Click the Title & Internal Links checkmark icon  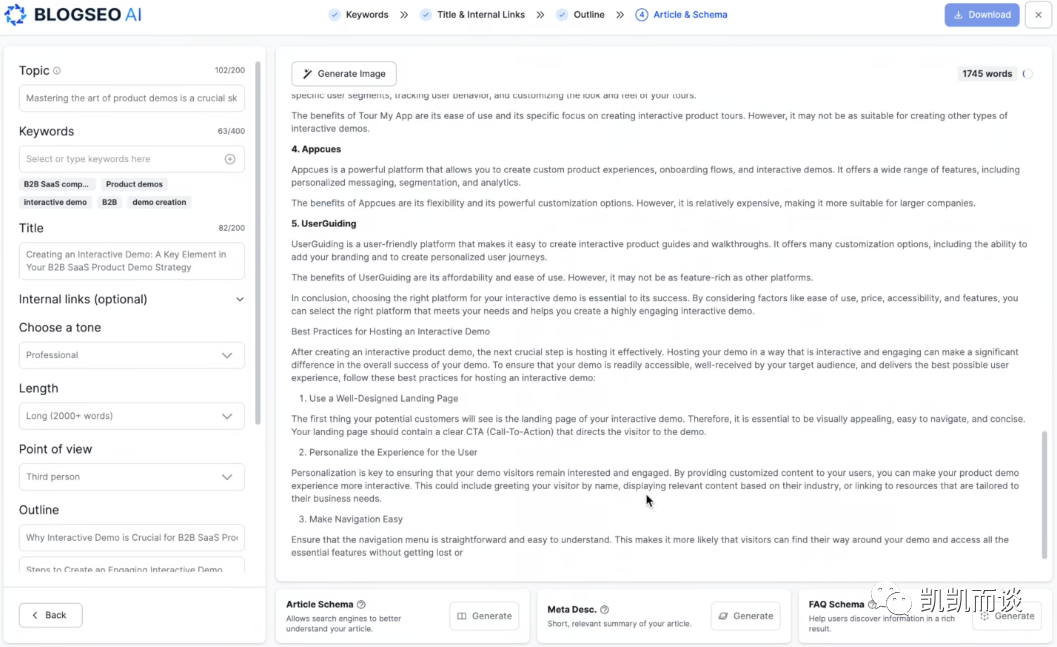[425, 15]
